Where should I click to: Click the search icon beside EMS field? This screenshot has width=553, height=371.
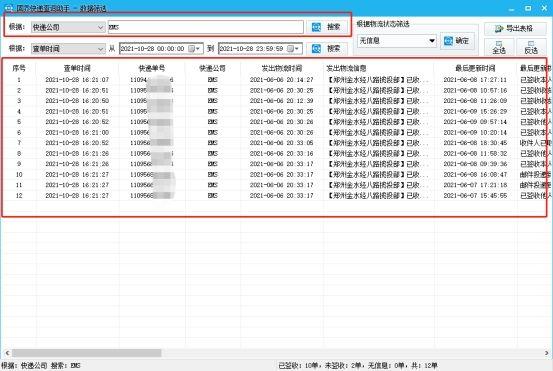(316, 27)
